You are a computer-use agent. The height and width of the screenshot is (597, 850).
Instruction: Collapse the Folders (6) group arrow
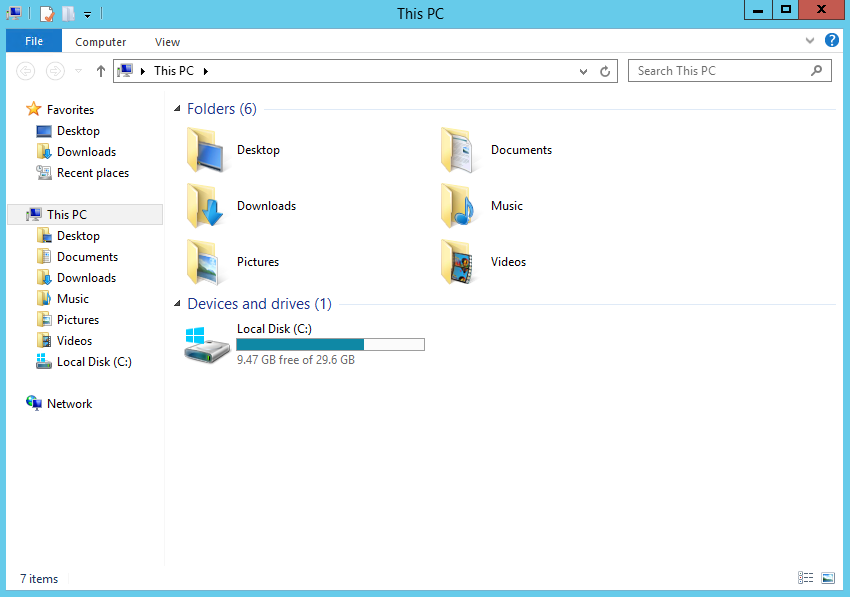pyautogui.click(x=177, y=109)
